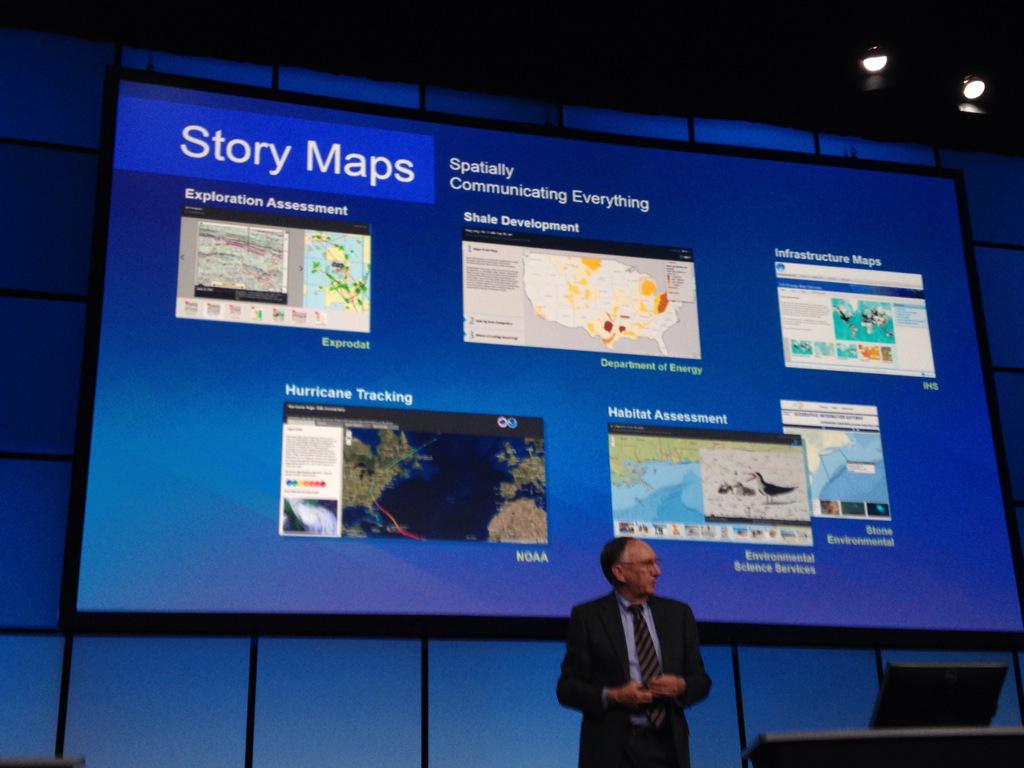The image size is (1024, 768).
Task: Click the NOAA label
Action: pos(532,557)
